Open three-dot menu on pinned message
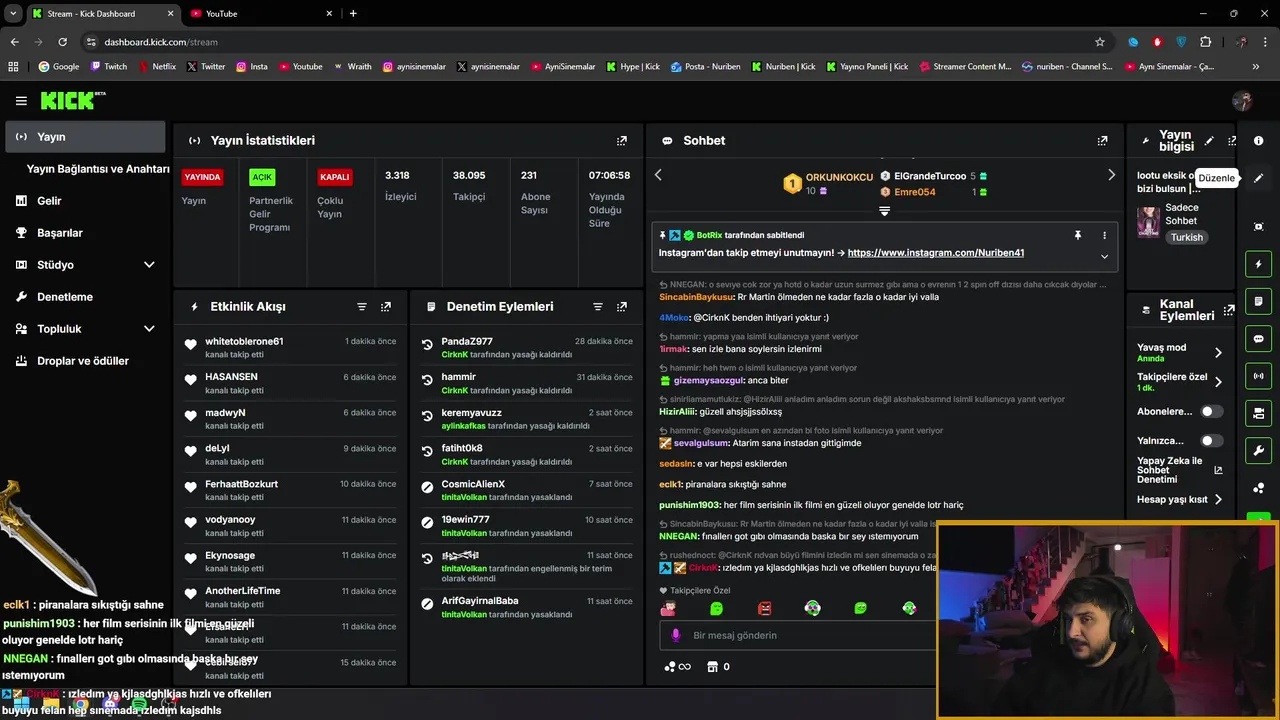 pyautogui.click(x=1104, y=235)
